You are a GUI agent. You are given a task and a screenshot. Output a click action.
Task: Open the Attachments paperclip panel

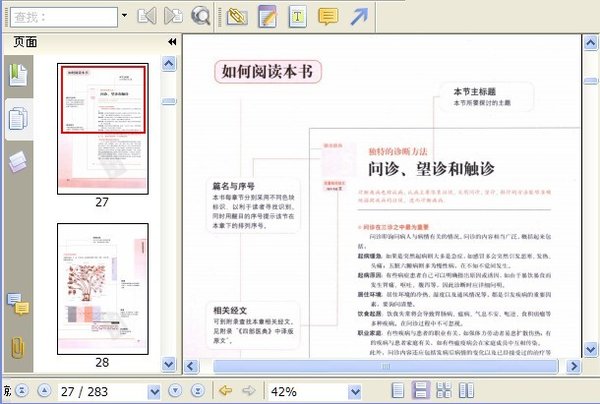pos(18,347)
